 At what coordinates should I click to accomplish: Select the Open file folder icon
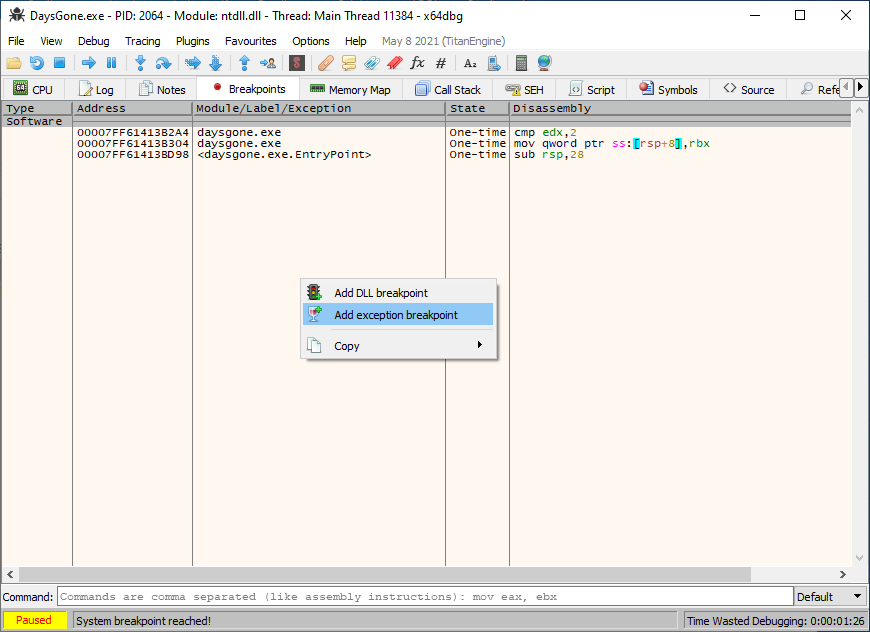13,62
